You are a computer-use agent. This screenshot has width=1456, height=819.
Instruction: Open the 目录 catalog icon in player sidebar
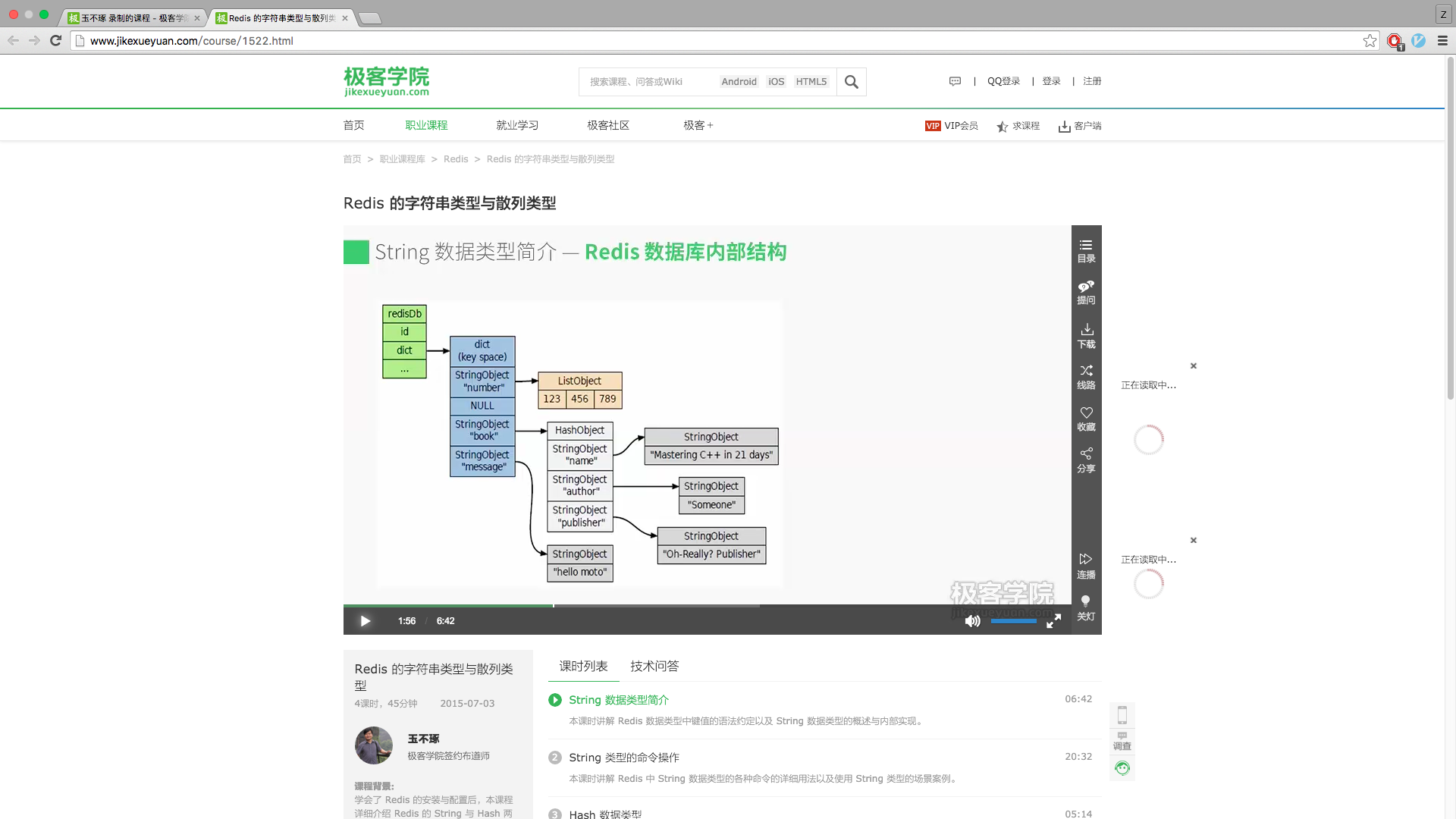[x=1086, y=250]
